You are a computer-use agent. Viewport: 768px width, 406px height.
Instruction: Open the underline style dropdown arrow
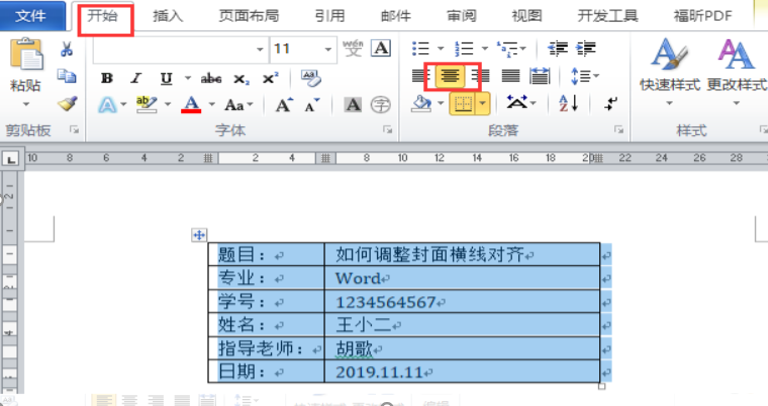[x=188, y=78]
